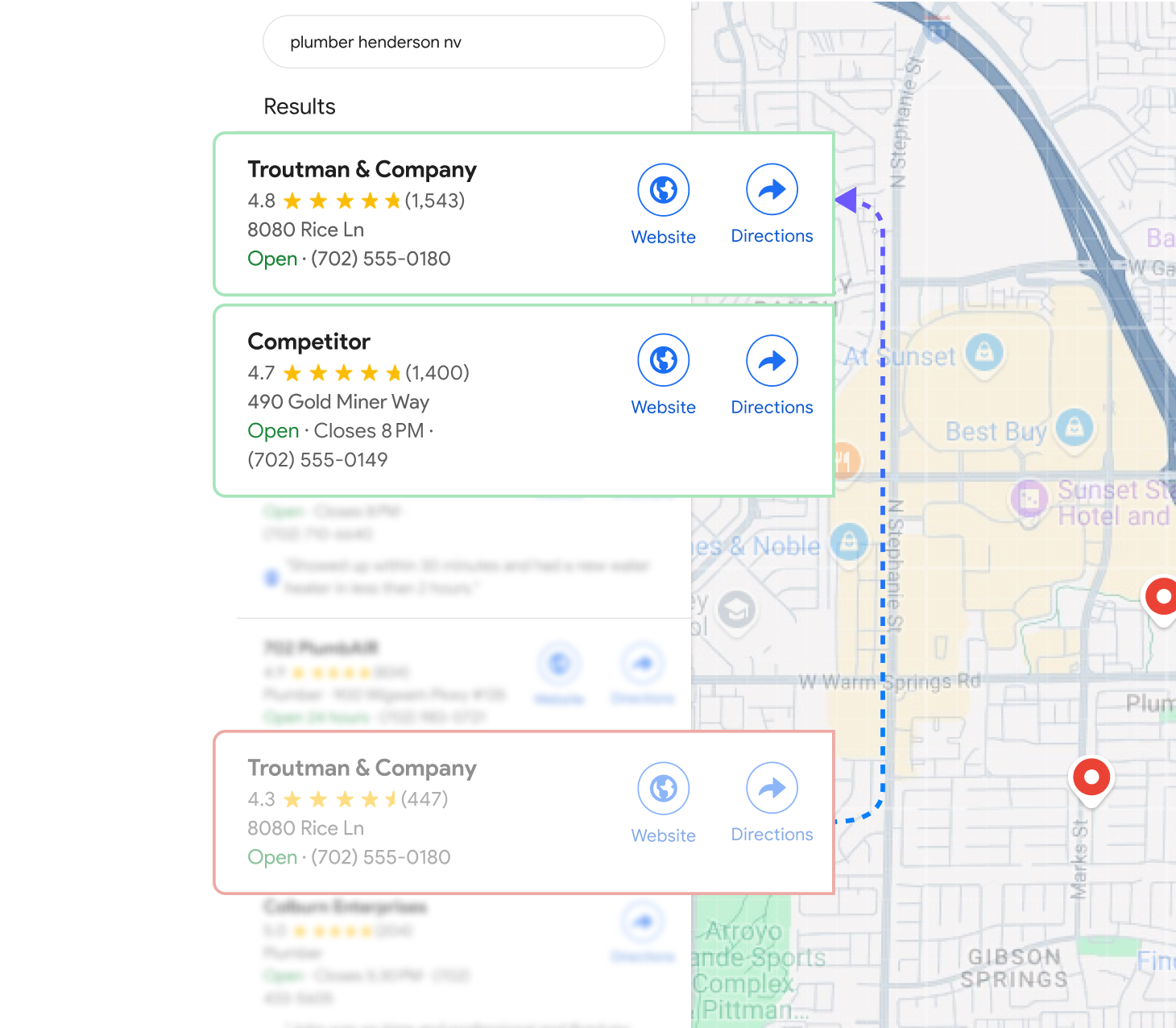Click Directions arrow icon for top Troutman listing
Viewport: 1176px width, 1028px height.
[x=772, y=189]
